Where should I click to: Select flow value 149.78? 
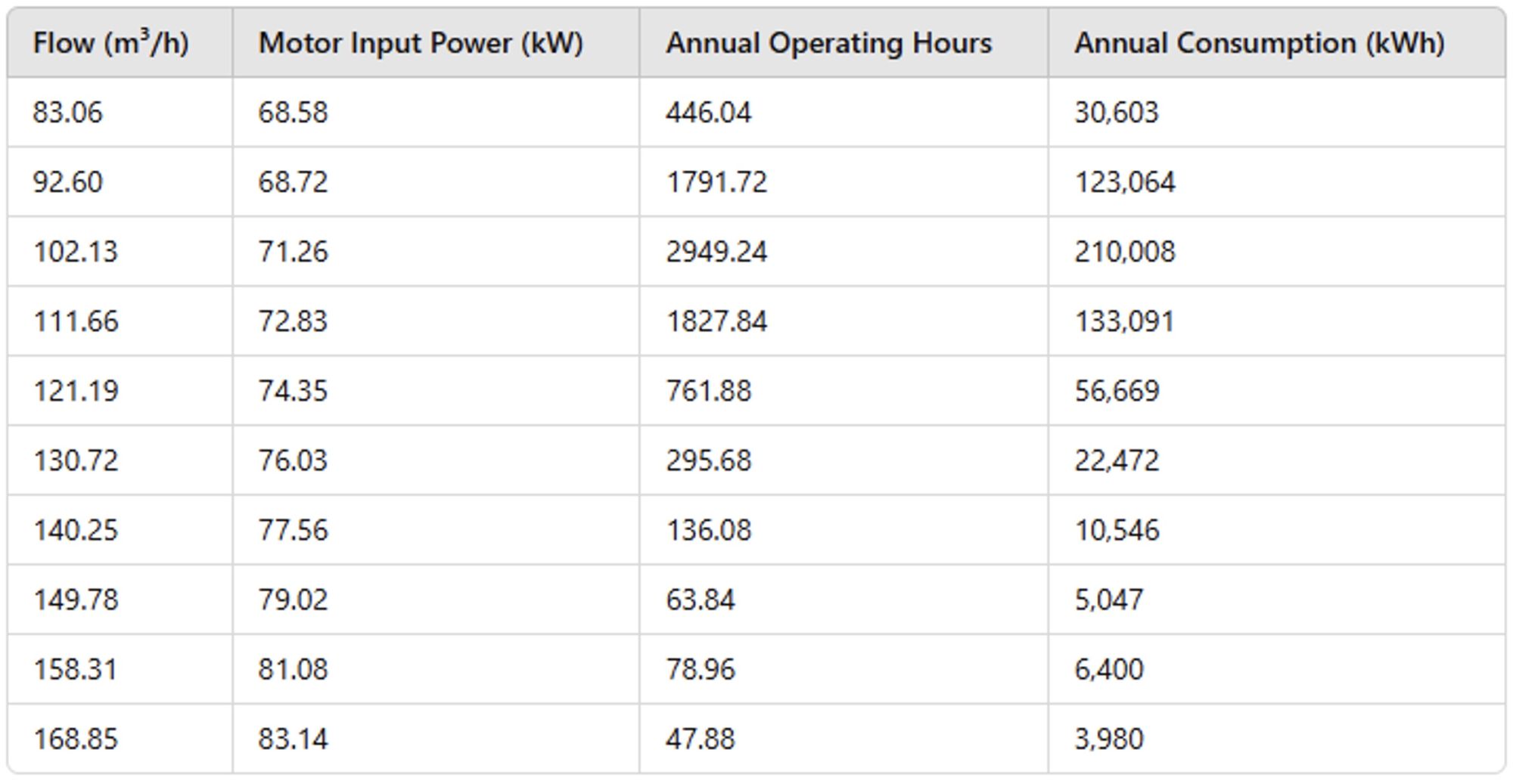76,600
